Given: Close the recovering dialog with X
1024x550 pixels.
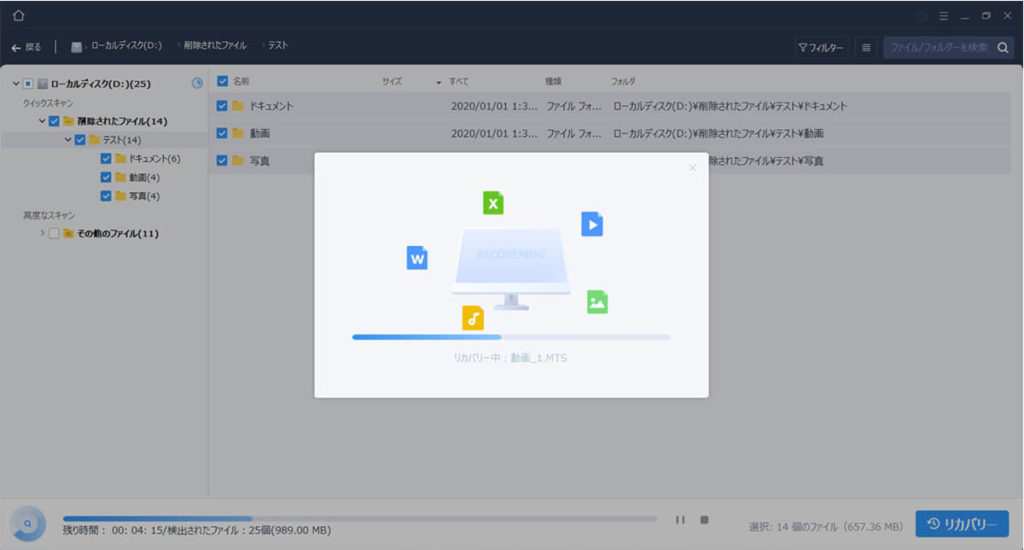Looking at the screenshot, I should 692,168.
